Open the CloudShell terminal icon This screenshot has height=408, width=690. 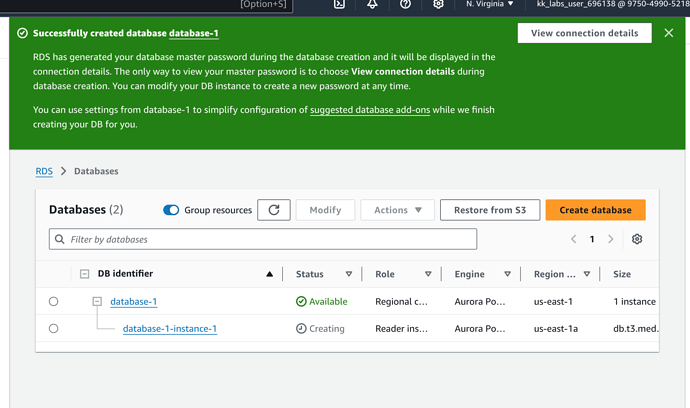(x=340, y=5)
